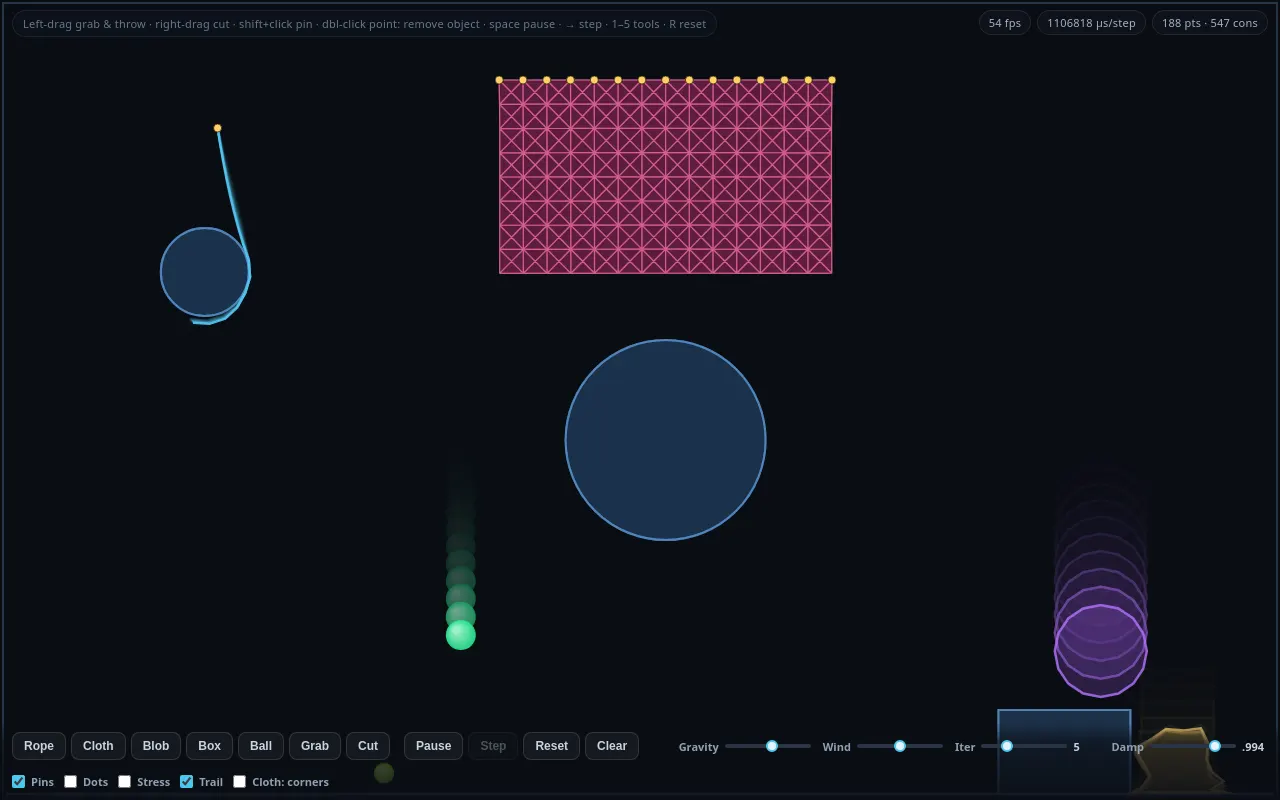1280x800 pixels.
Task: Click the Iter slider handle
Action: [x=1007, y=746]
